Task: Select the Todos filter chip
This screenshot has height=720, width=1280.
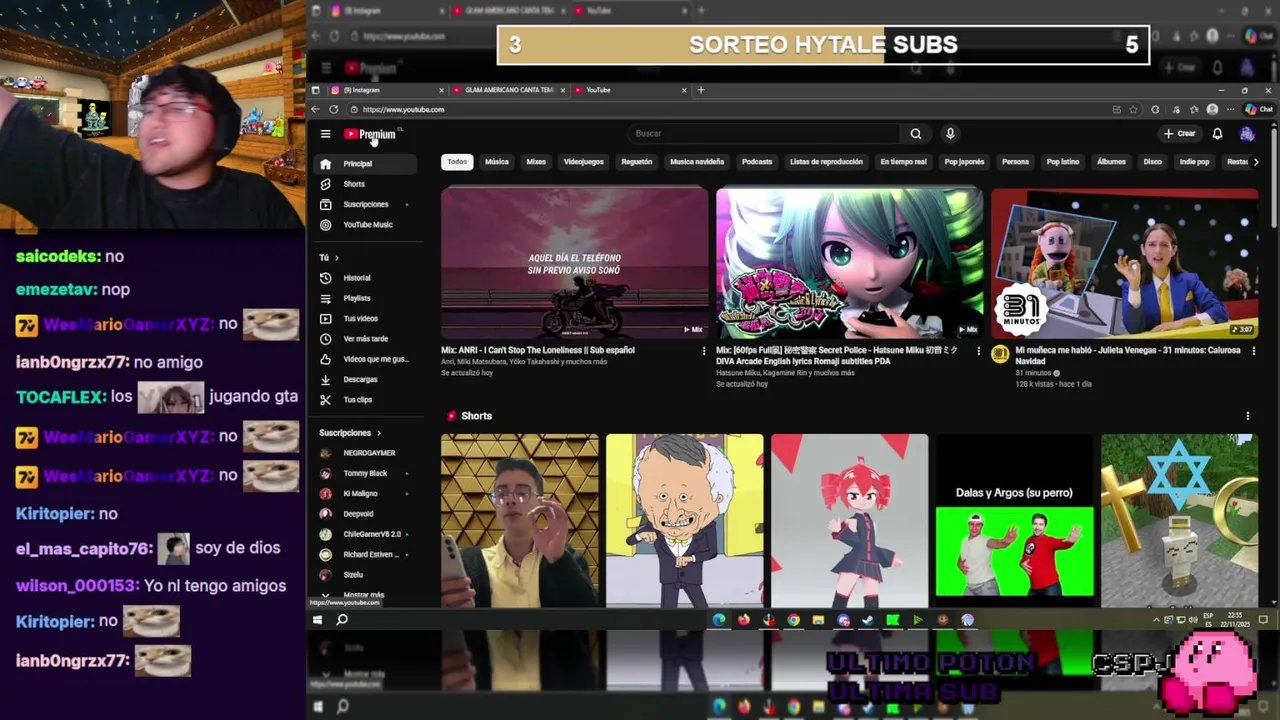Action: 457,162
